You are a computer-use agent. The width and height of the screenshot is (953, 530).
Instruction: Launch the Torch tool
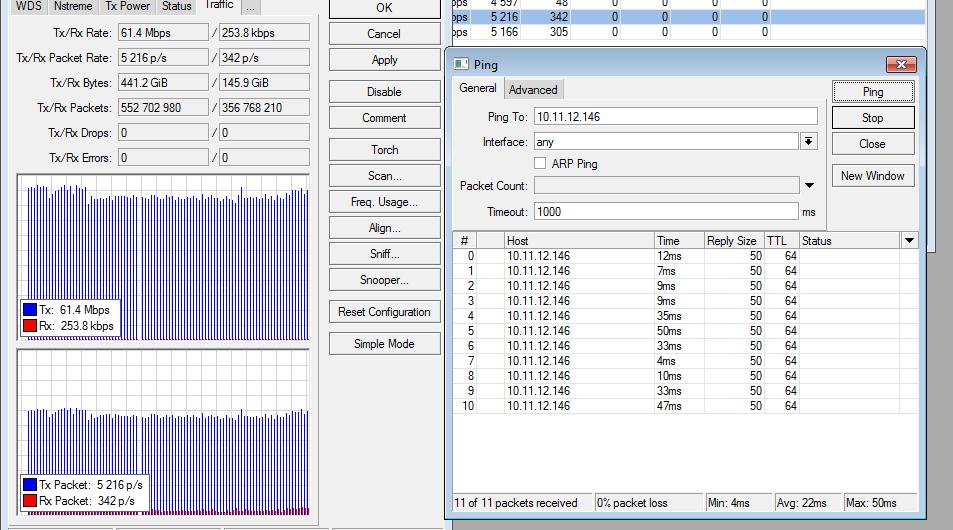384,150
